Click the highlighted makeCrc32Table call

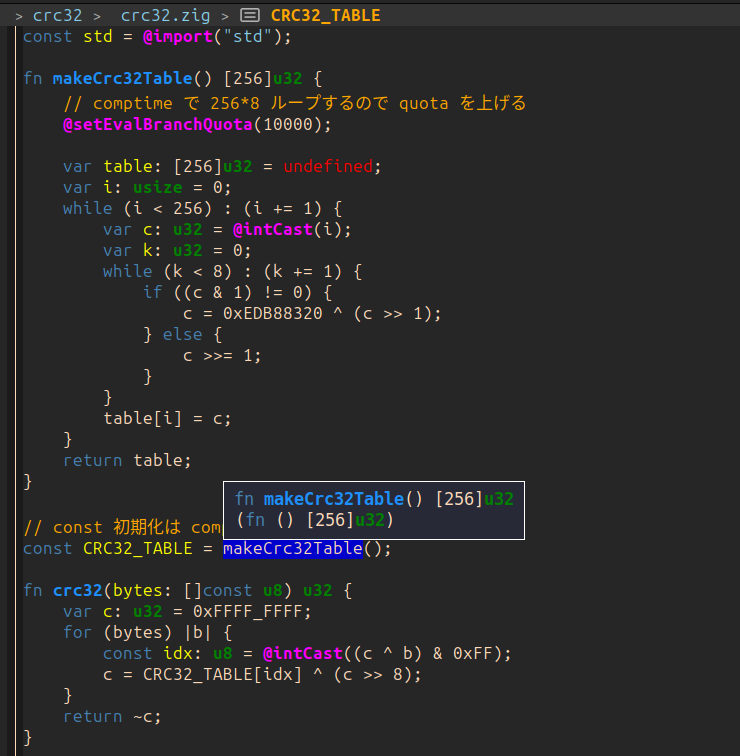point(292,548)
